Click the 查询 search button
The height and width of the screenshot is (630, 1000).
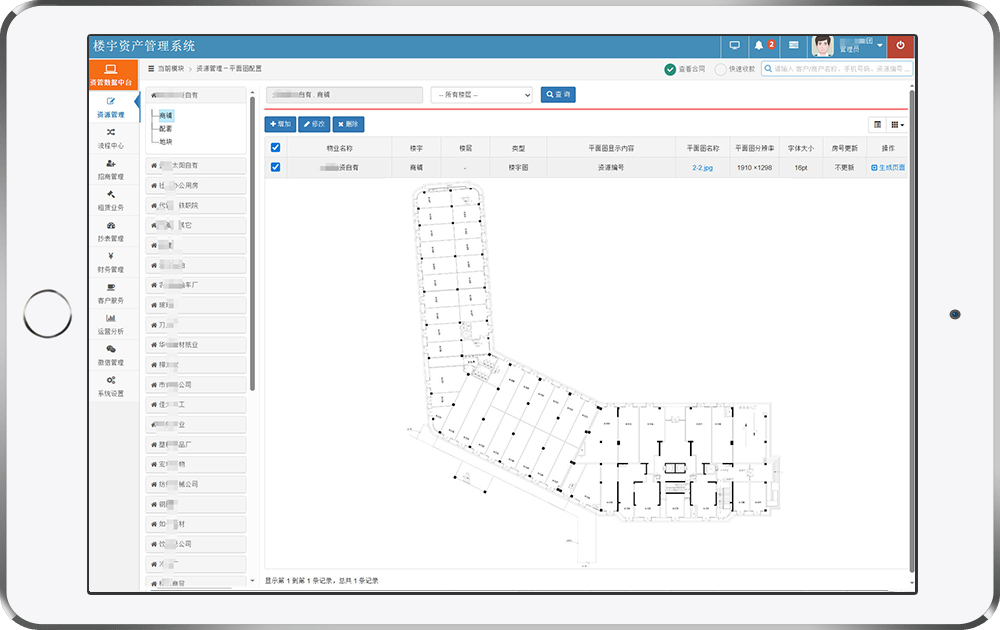tap(558, 94)
